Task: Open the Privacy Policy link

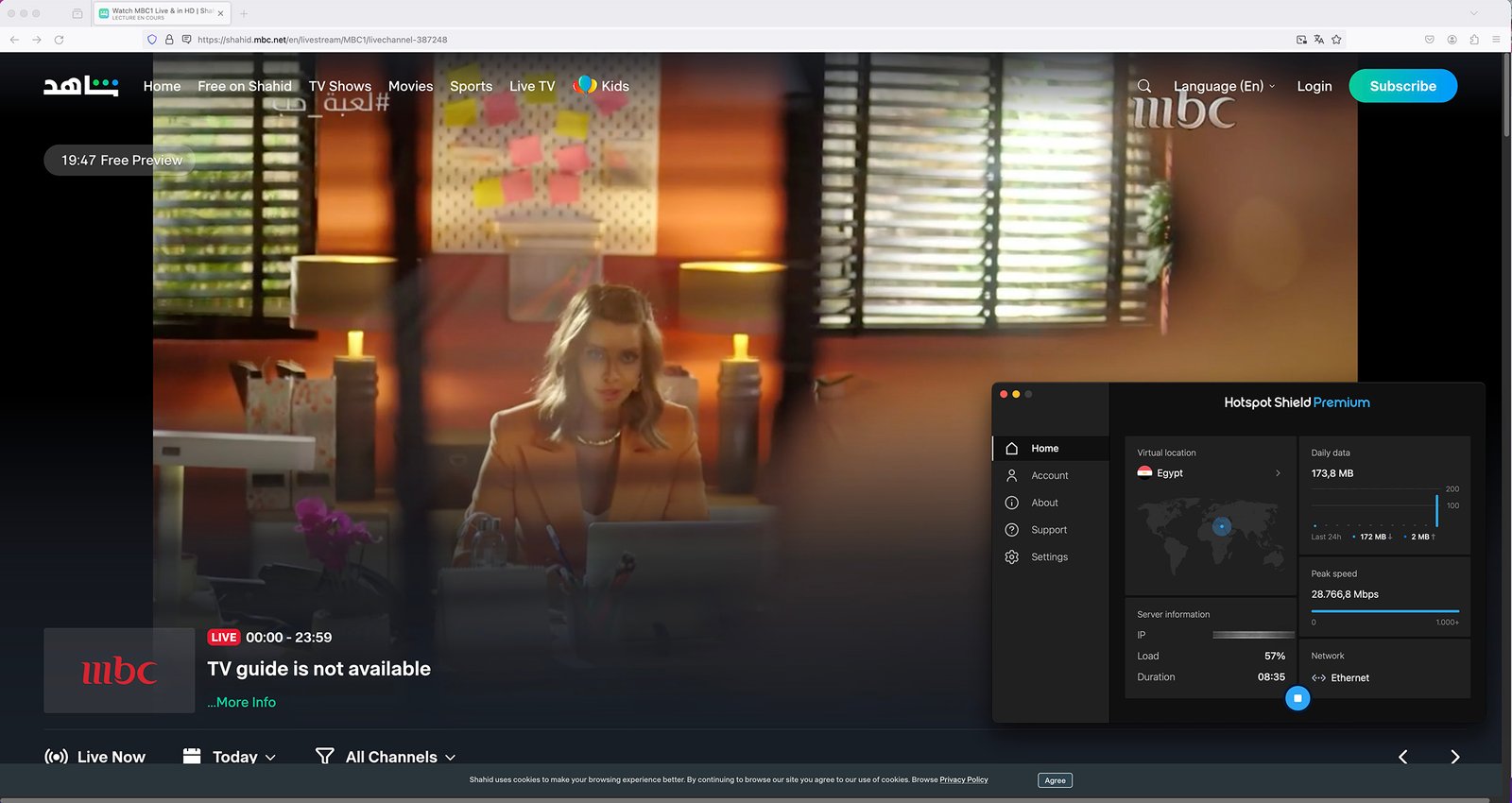Action: coord(964,780)
